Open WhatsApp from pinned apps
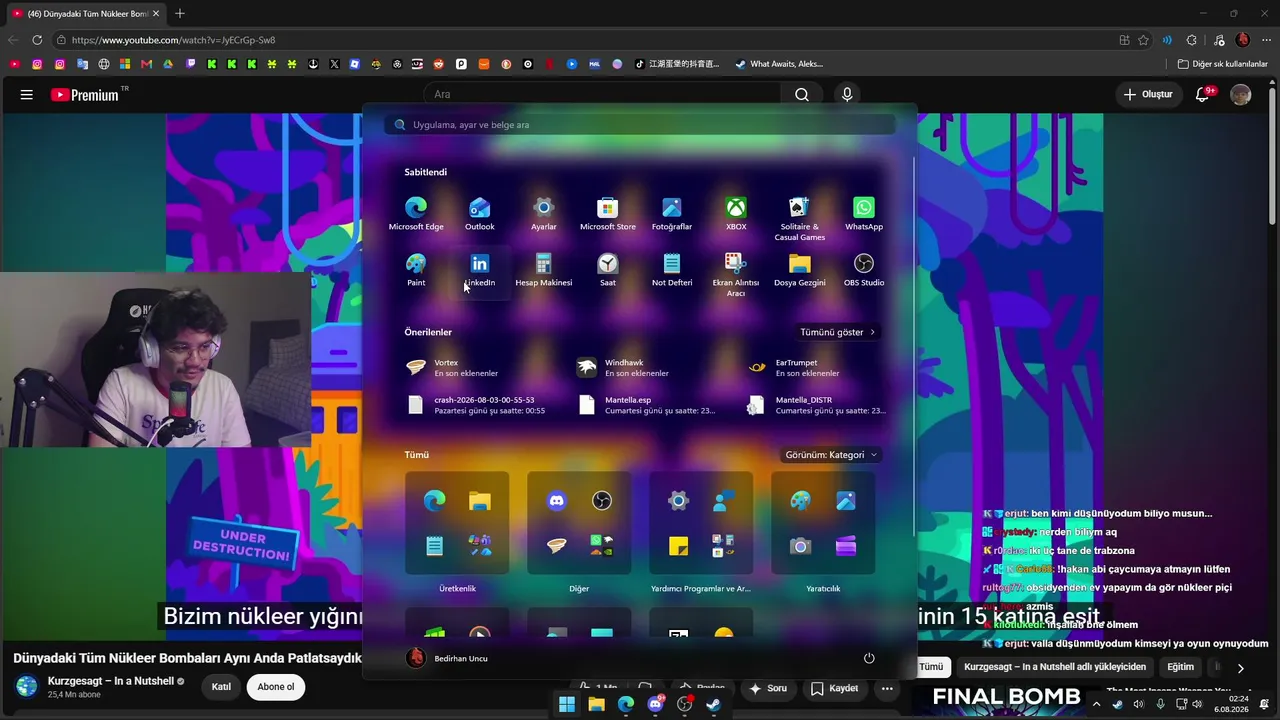Image resolution: width=1280 pixels, height=720 pixels. point(864,213)
